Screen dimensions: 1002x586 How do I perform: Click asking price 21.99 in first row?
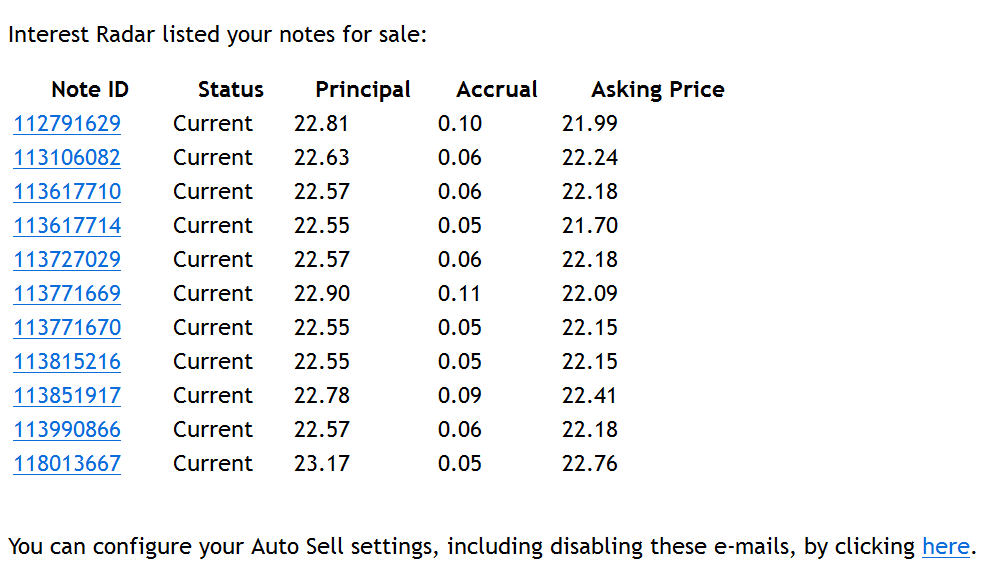tap(590, 123)
